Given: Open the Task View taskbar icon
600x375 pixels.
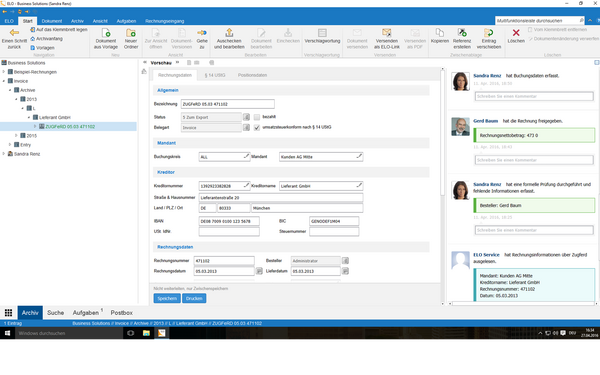Looking at the screenshot, I should tap(130, 333).
